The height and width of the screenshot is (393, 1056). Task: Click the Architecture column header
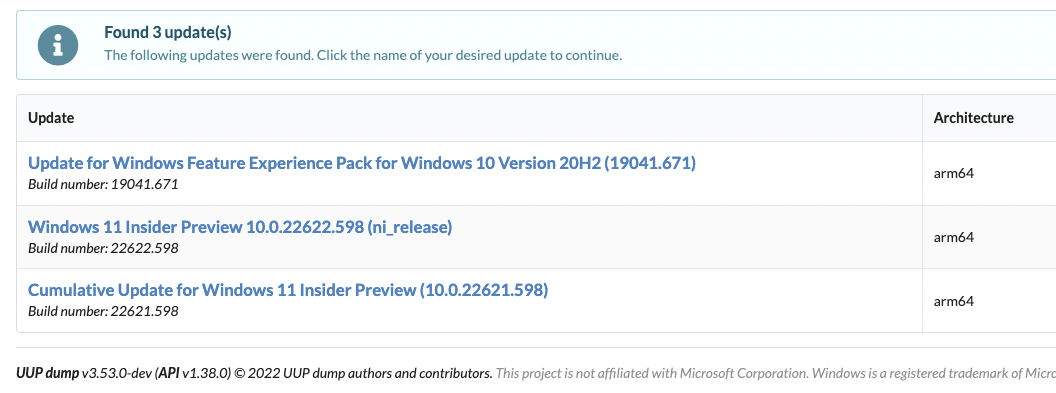[973, 118]
